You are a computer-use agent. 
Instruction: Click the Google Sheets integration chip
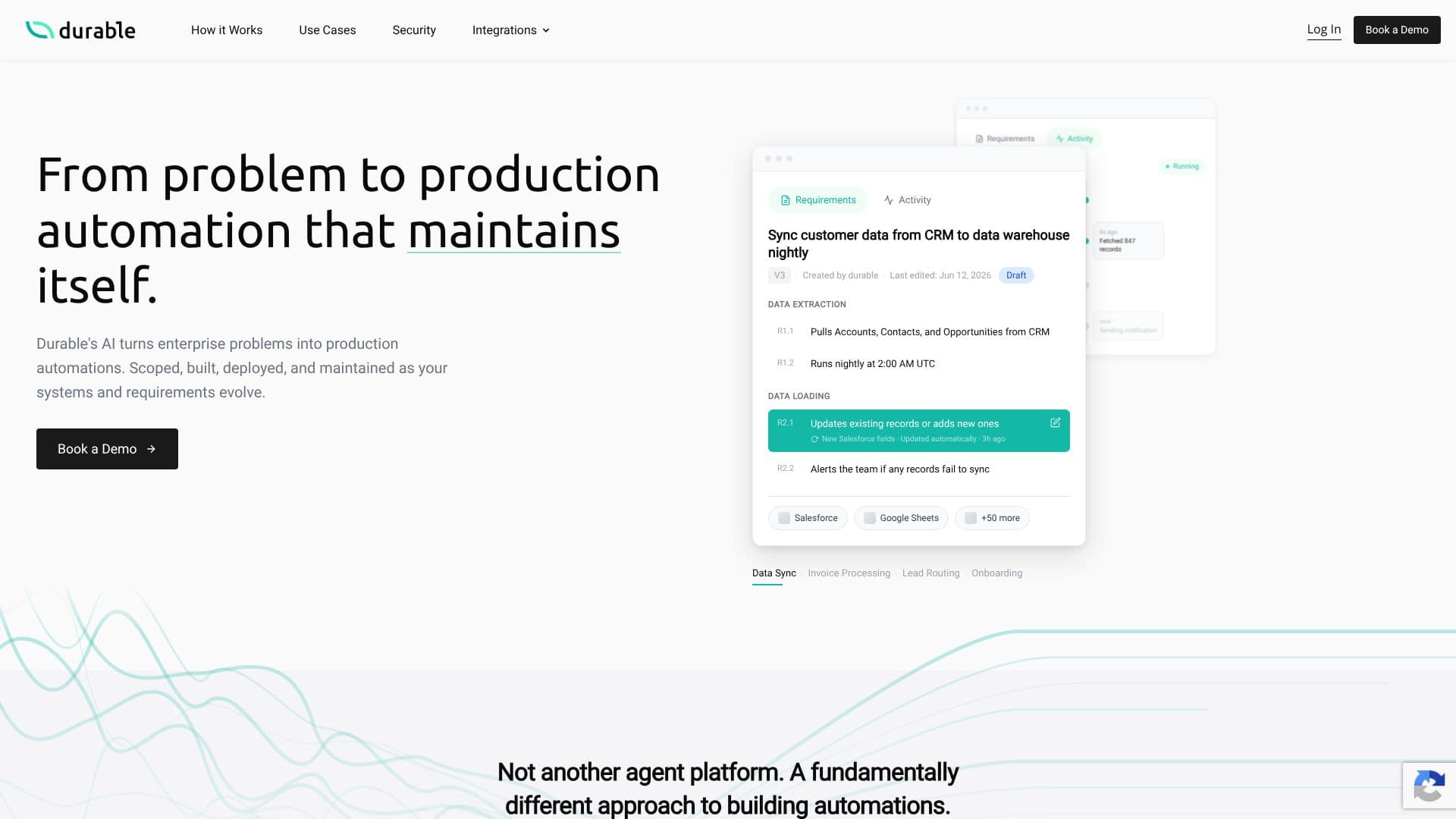901,518
